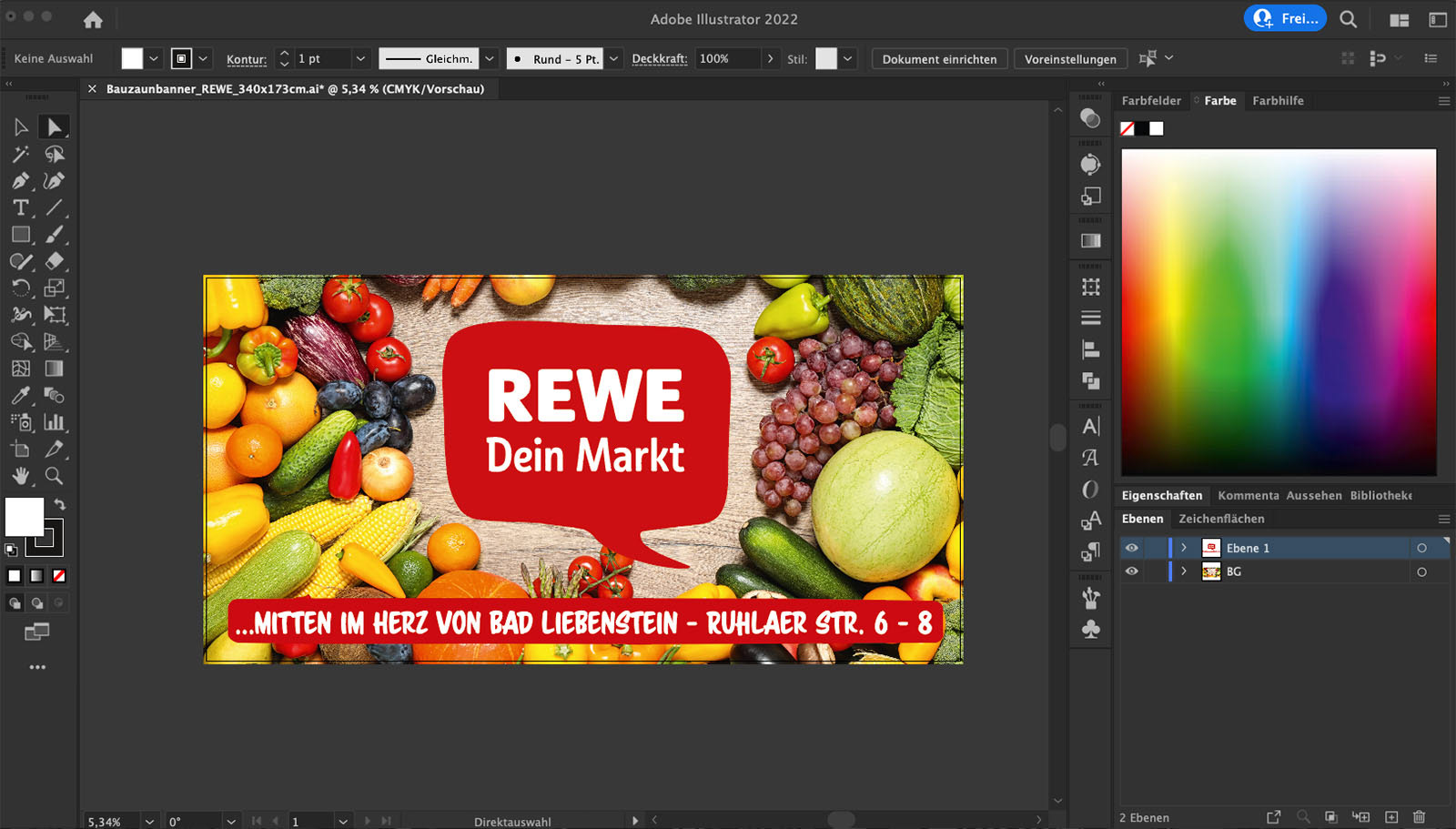1456x829 pixels.
Task: Select the Selection tool arrow
Action: (x=21, y=126)
